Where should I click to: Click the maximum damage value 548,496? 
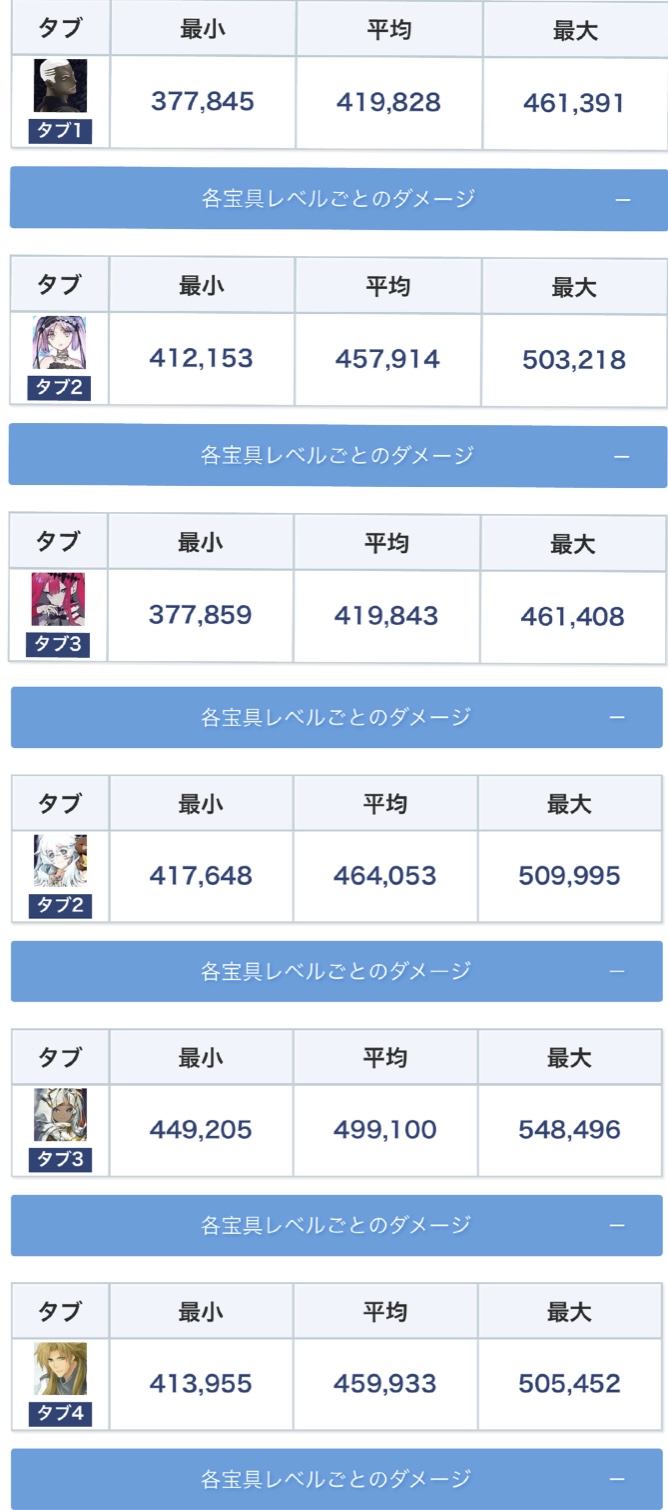pyautogui.click(x=570, y=1130)
